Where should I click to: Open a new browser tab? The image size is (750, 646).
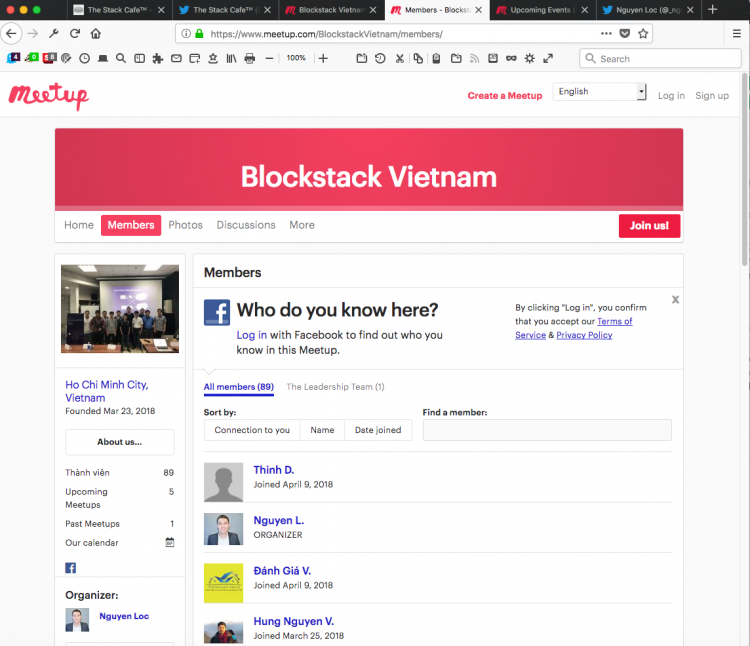pos(712,10)
